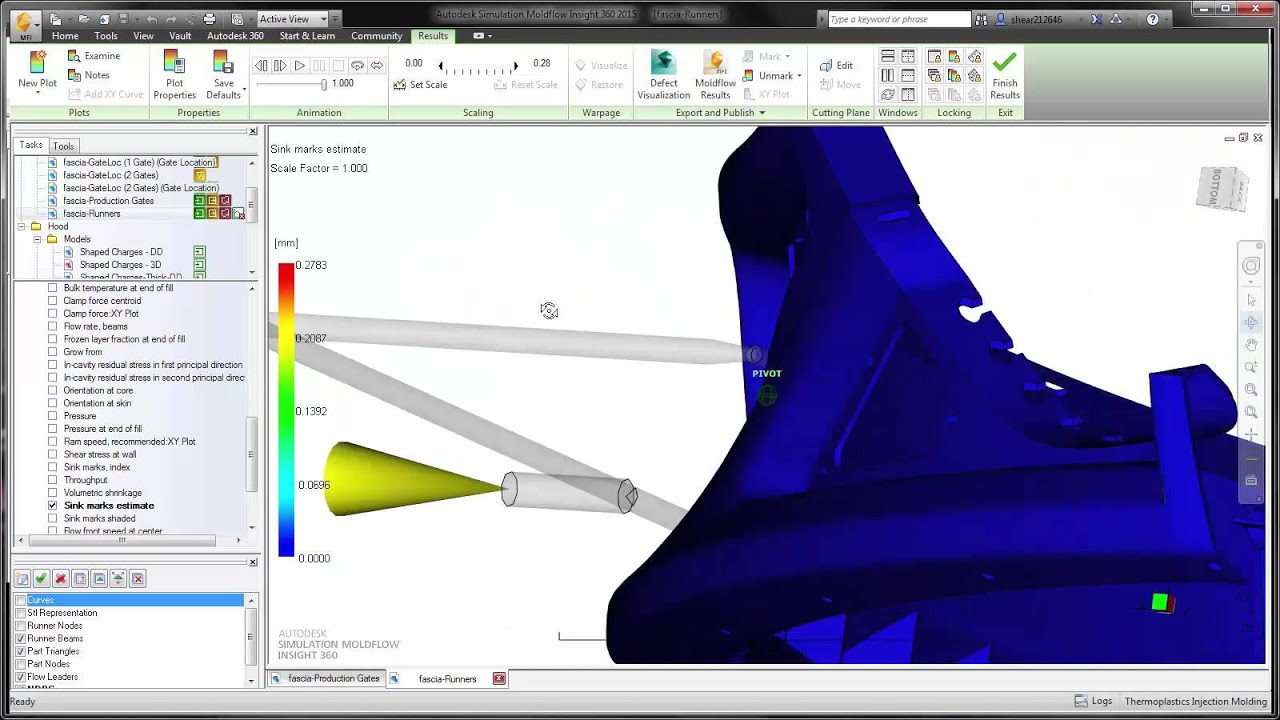The width and height of the screenshot is (1280, 720).
Task: Collapse the Models folder
Action: point(38,240)
